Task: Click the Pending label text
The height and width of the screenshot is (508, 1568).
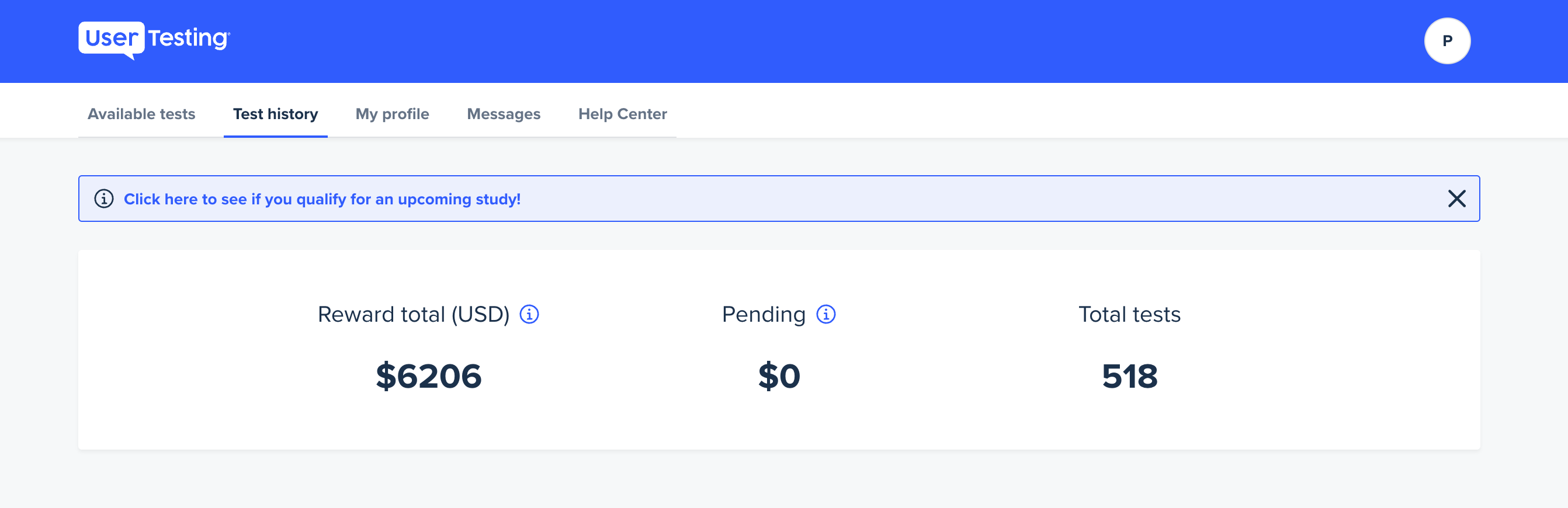Action: [764, 315]
